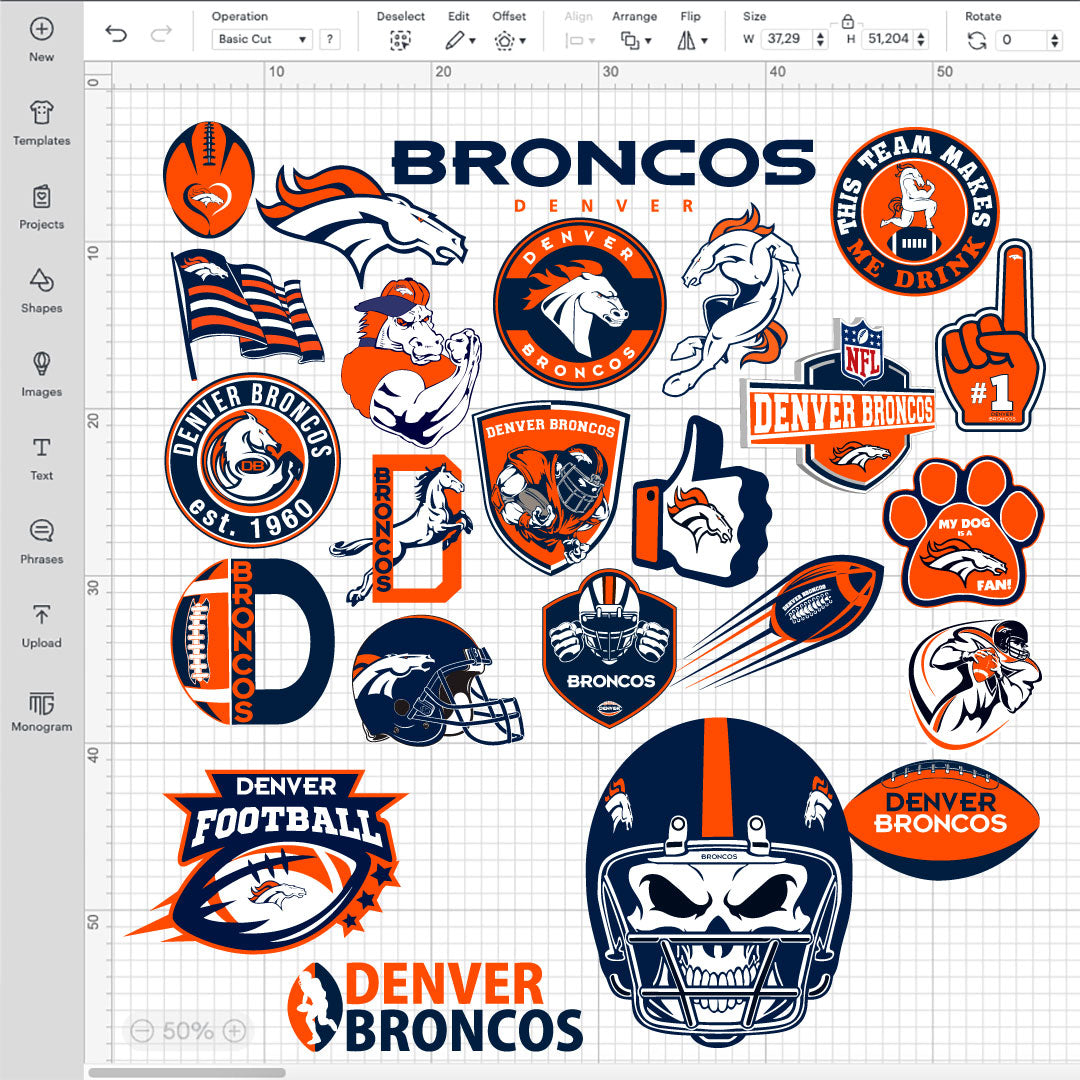Image resolution: width=1080 pixels, height=1080 pixels.
Task: Select the NFL Denver Broncos shield
Action: [839, 405]
